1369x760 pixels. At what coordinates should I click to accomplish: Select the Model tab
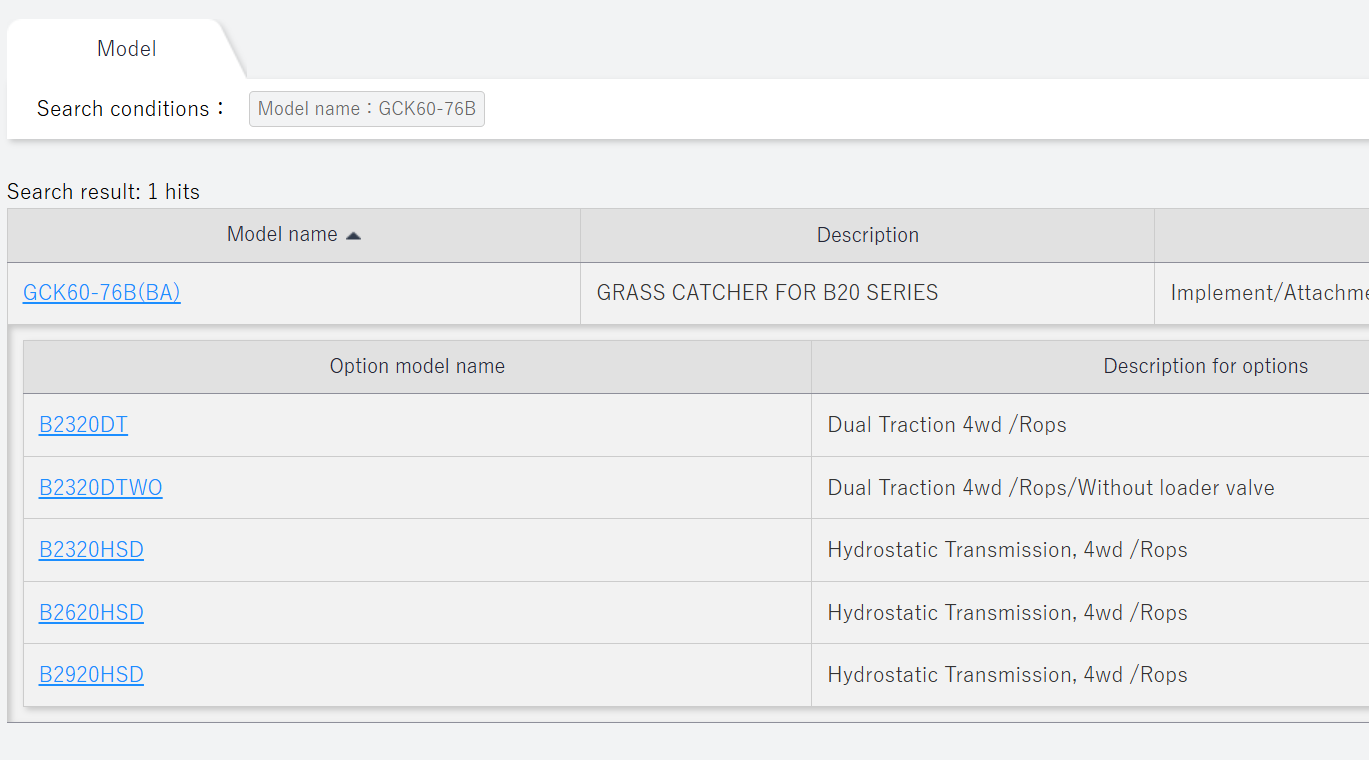click(126, 48)
